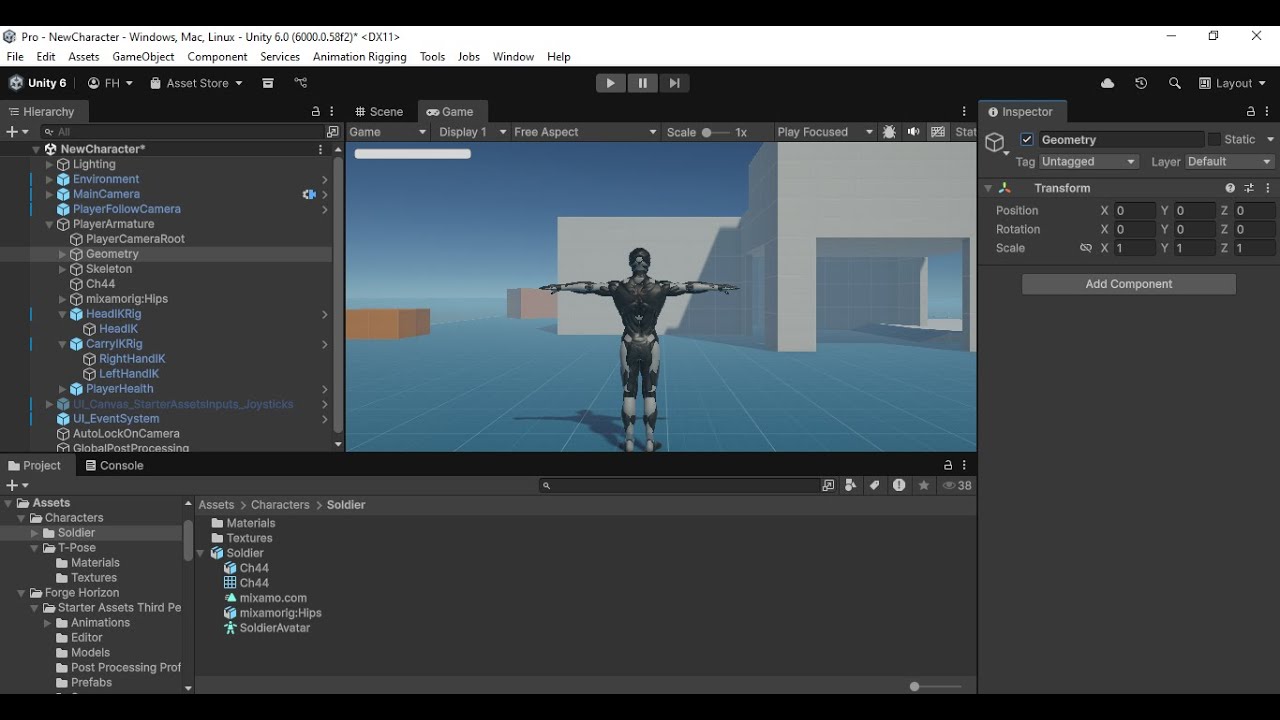The height and width of the screenshot is (720, 1280).
Task: Open the Unity Cloud icon in toolbar
Action: tap(1107, 83)
